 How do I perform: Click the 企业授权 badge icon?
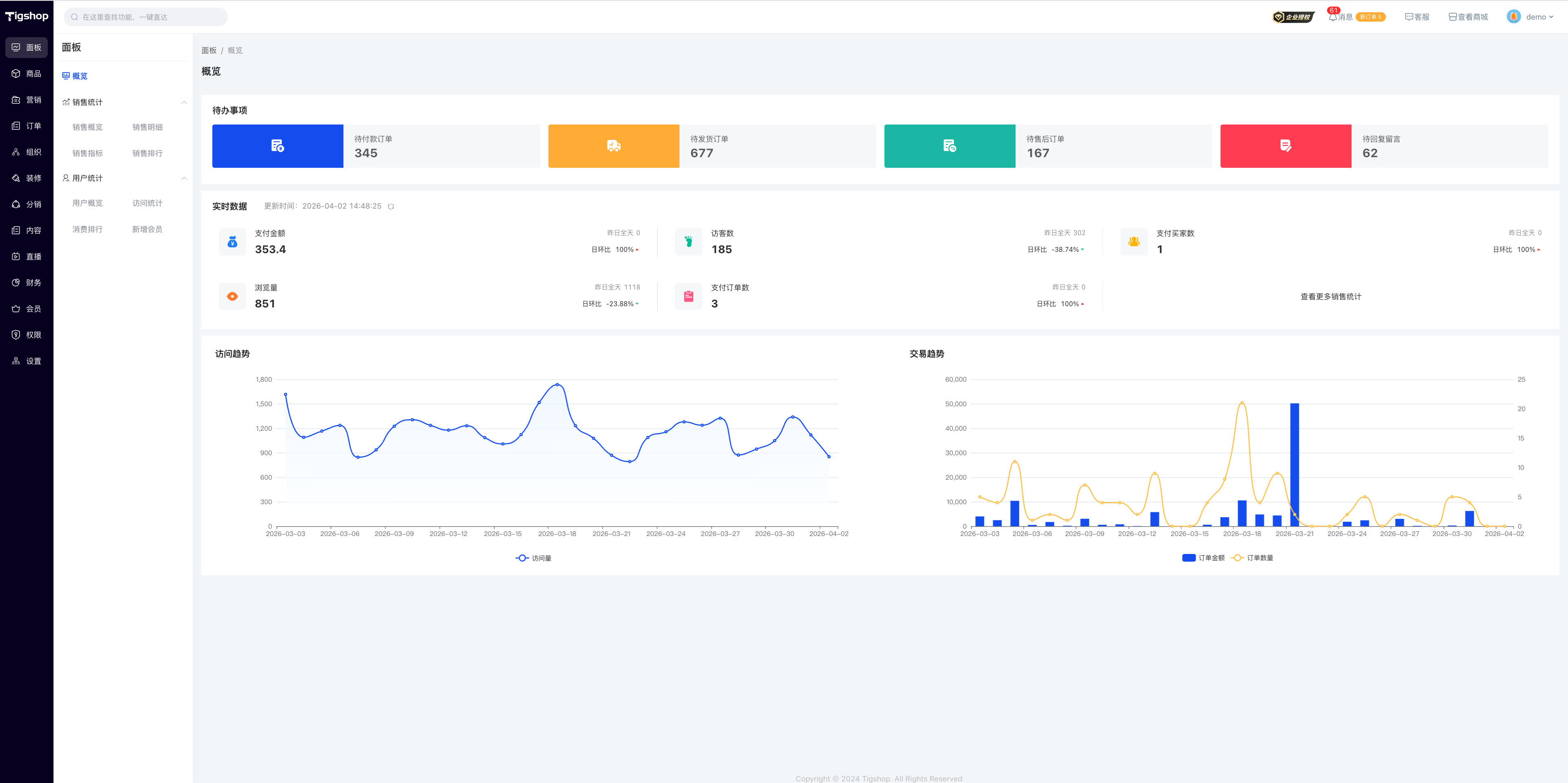click(x=1294, y=16)
